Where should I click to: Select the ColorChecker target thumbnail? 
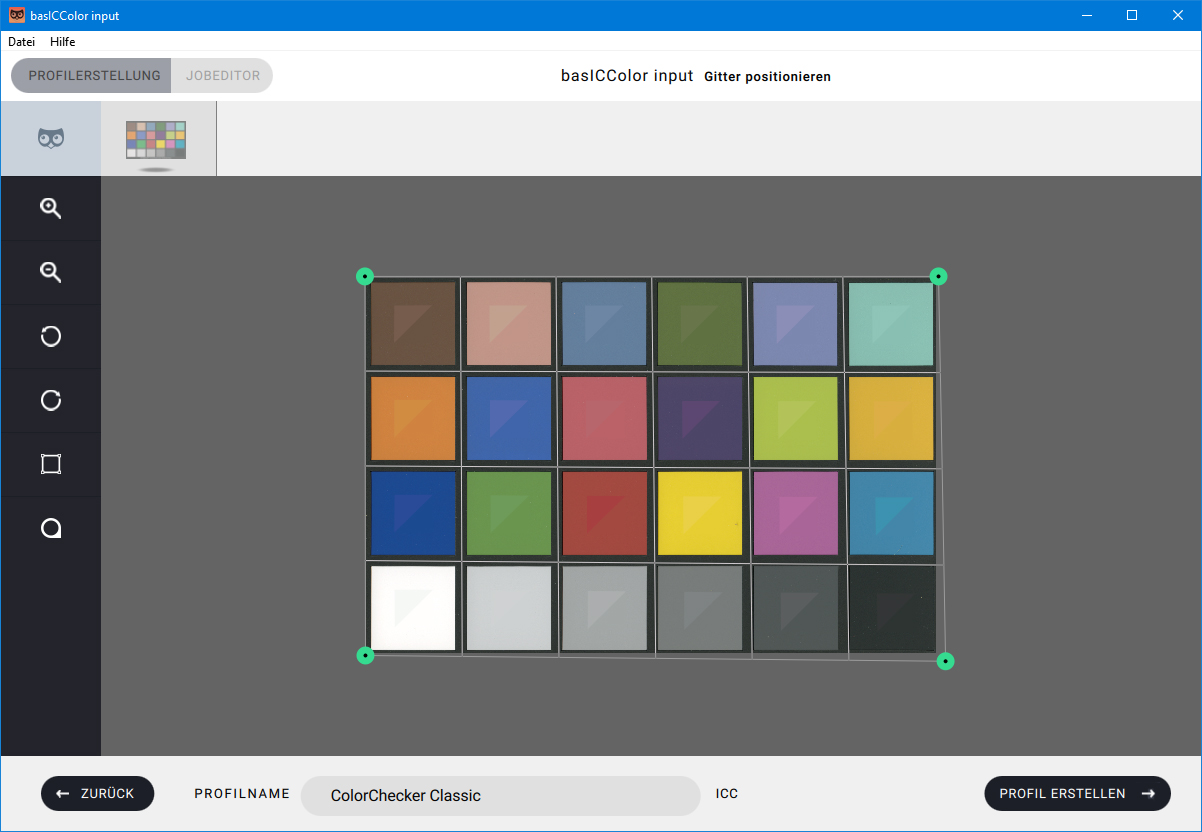156,140
